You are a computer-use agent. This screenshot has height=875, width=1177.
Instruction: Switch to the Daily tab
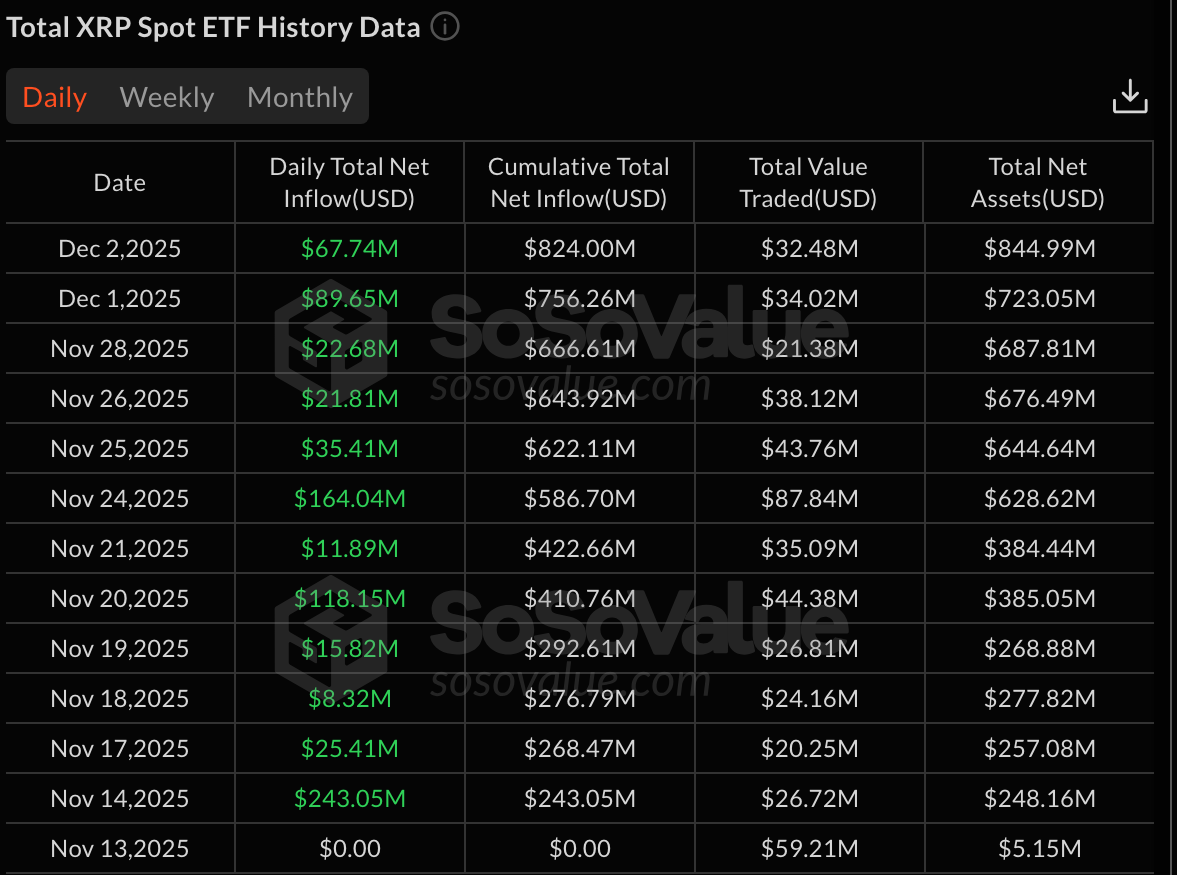point(55,97)
